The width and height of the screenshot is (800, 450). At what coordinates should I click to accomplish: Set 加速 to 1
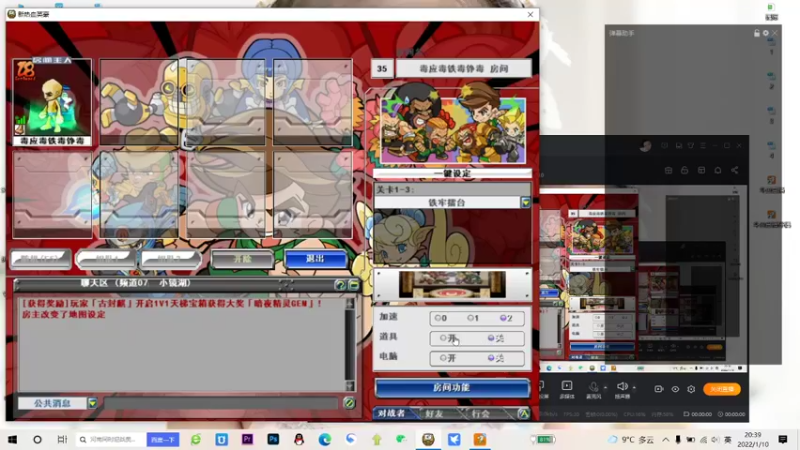point(473,318)
